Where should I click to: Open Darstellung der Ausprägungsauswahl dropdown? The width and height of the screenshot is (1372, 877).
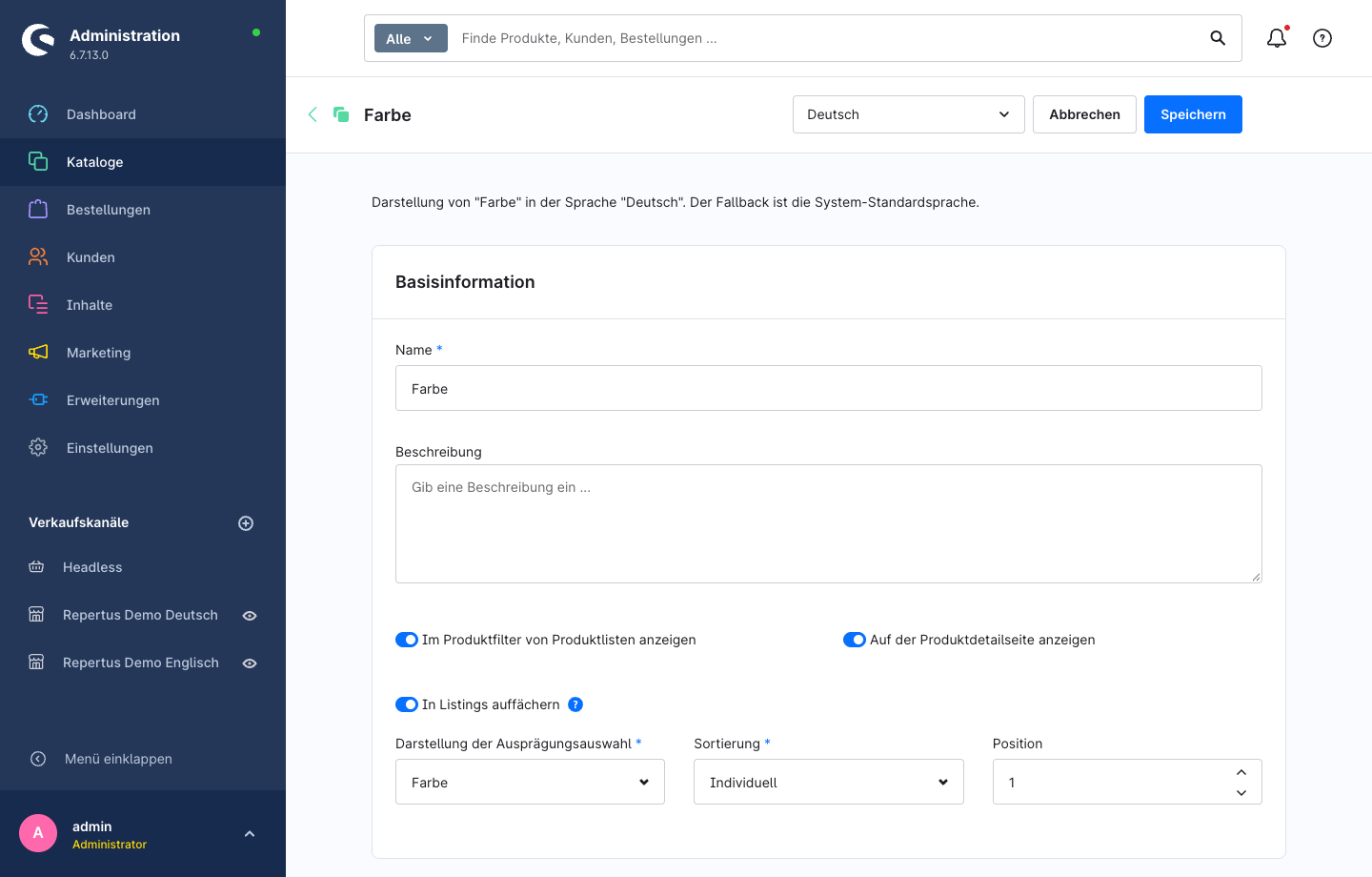pos(530,782)
